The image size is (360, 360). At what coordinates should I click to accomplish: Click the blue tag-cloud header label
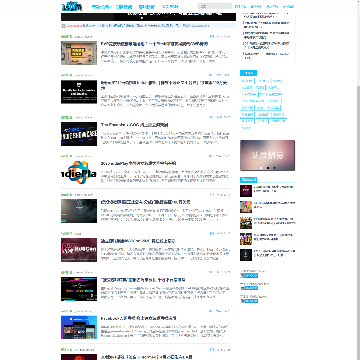(248, 73)
